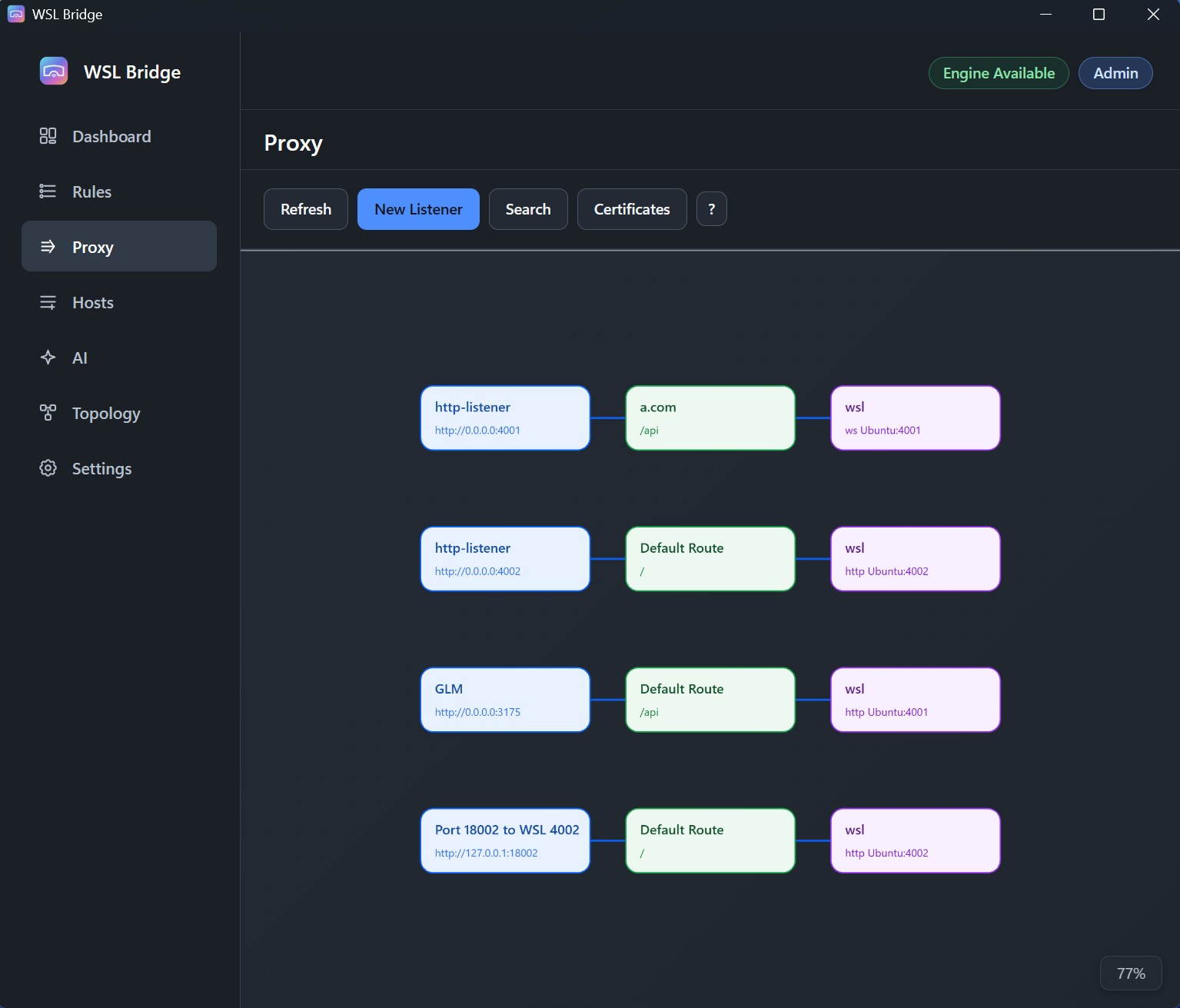The height and width of the screenshot is (1008, 1180).
Task: Open the proxy Search
Action: tap(528, 209)
